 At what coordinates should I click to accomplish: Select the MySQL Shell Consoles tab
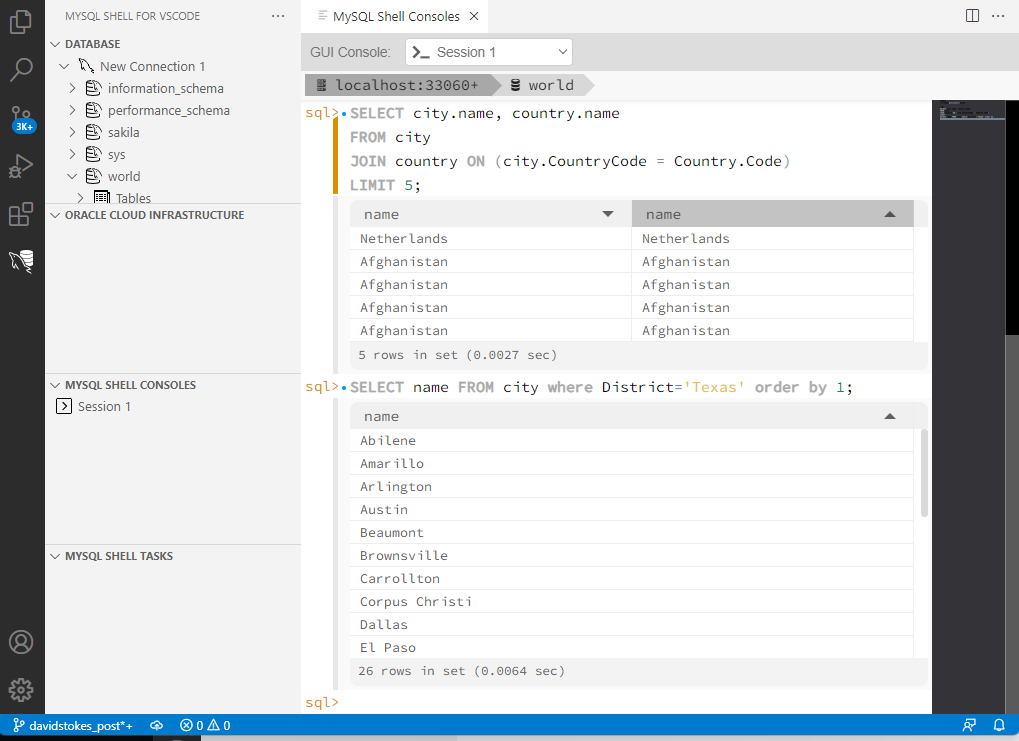coord(395,16)
